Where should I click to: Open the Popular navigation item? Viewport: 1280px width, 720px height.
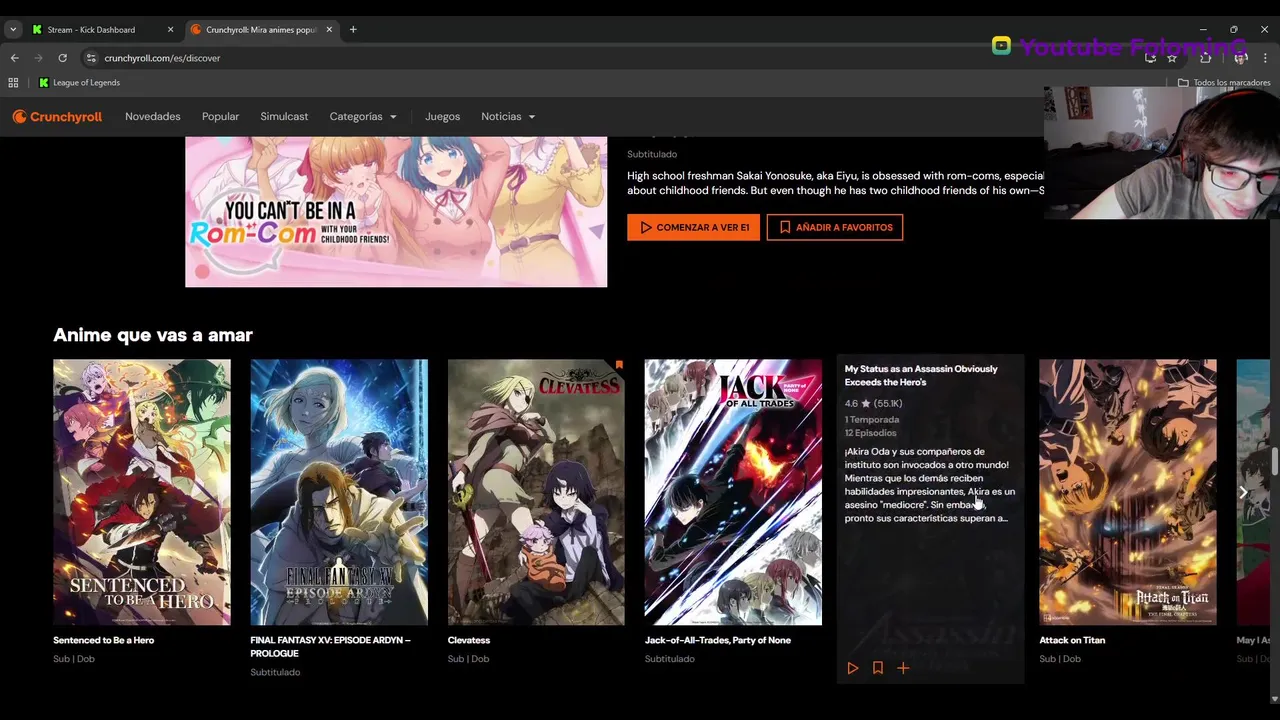tap(220, 117)
